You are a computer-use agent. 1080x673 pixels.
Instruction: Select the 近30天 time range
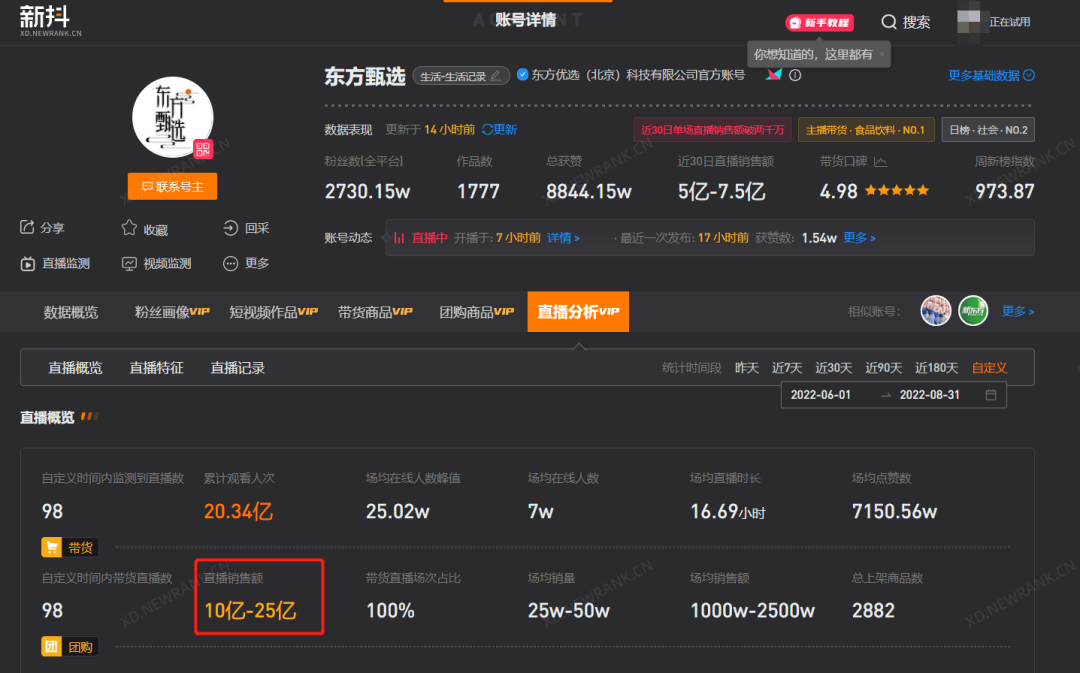pos(834,368)
